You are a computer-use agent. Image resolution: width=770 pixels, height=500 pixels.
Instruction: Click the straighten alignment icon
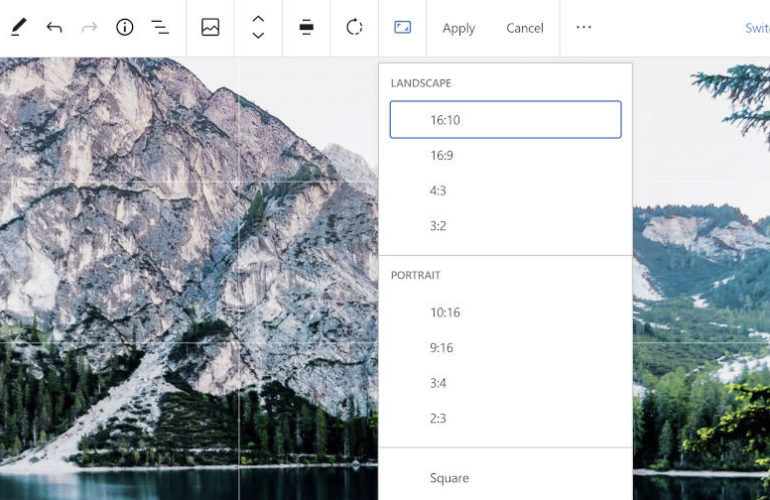click(x=306, y=28)
